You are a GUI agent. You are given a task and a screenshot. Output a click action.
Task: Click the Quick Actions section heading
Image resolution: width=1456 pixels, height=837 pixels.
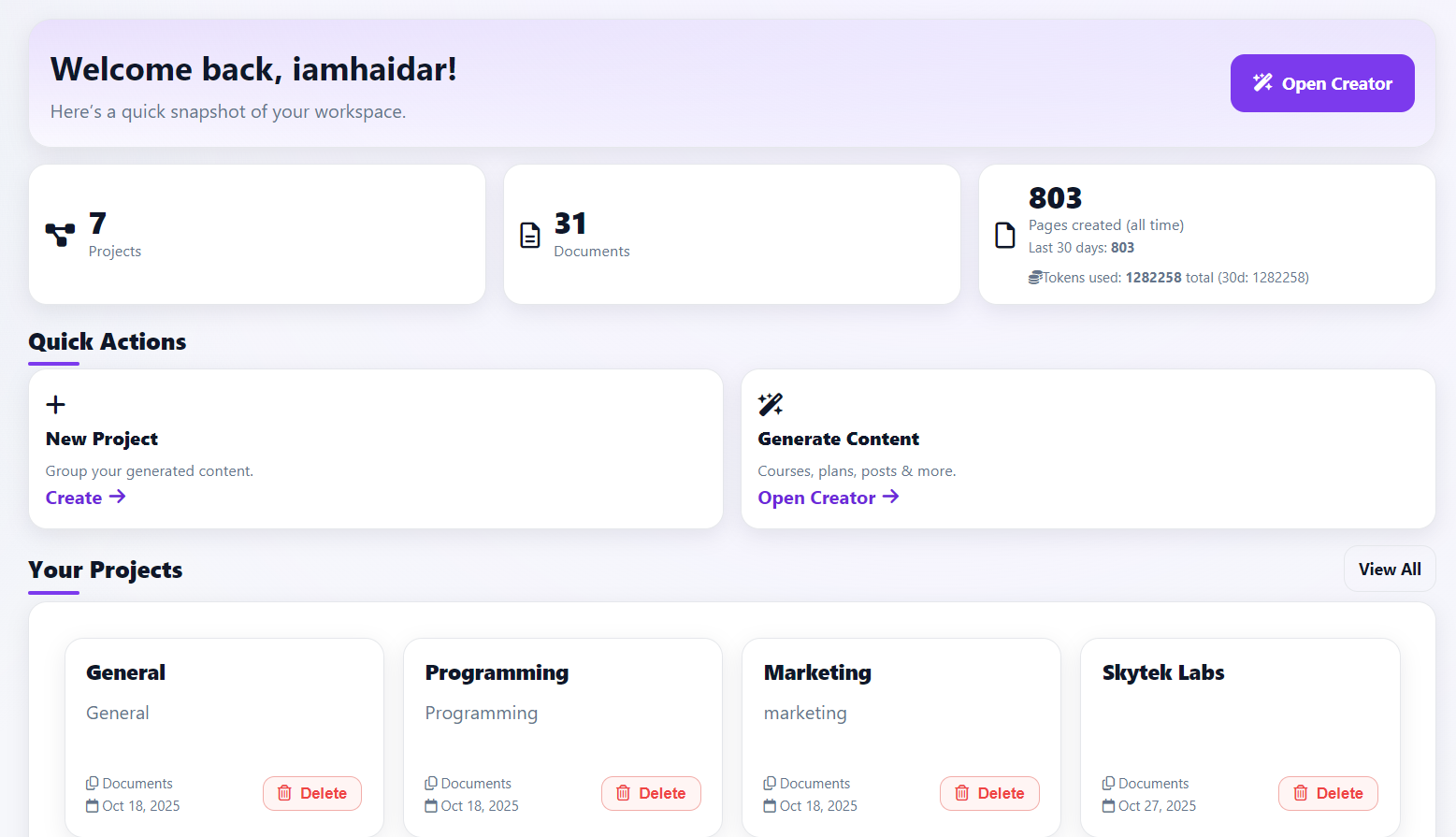click(x=107, y=341)
